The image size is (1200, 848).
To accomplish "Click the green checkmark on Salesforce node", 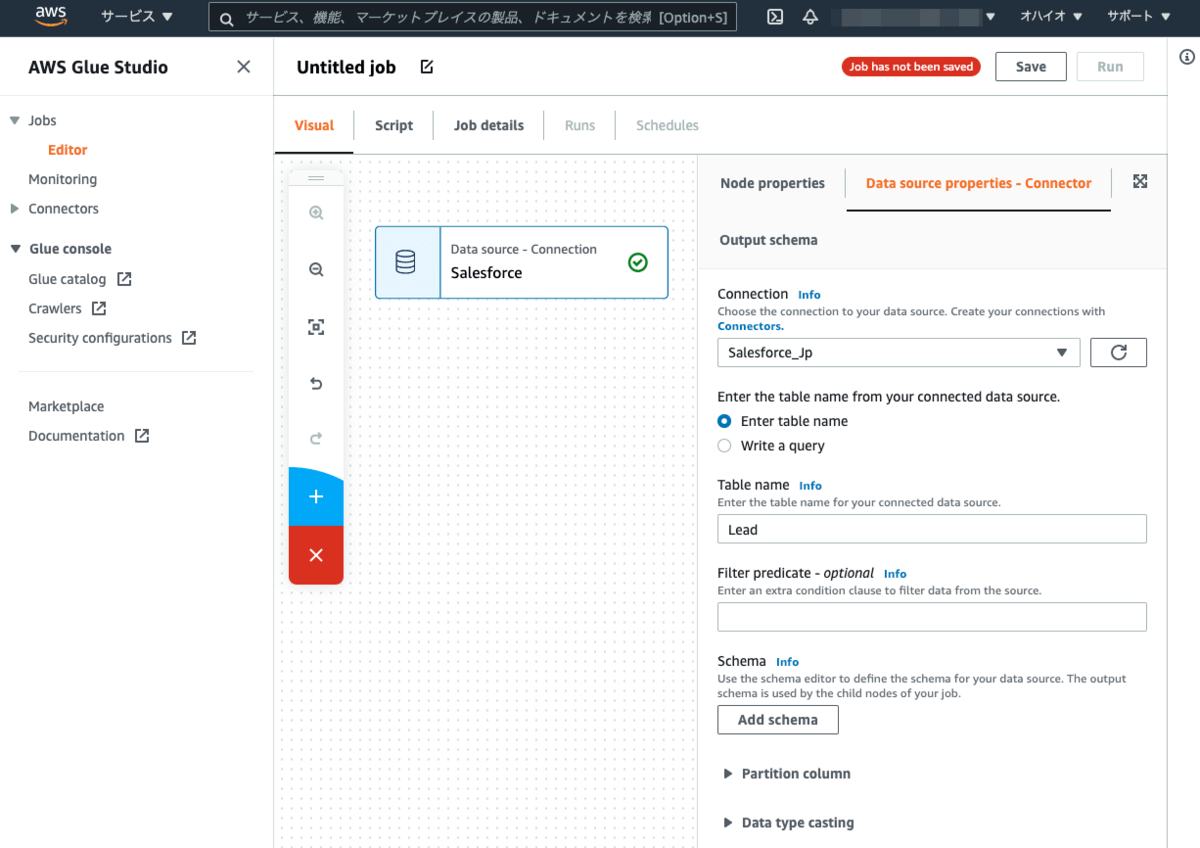I will 638,262.
